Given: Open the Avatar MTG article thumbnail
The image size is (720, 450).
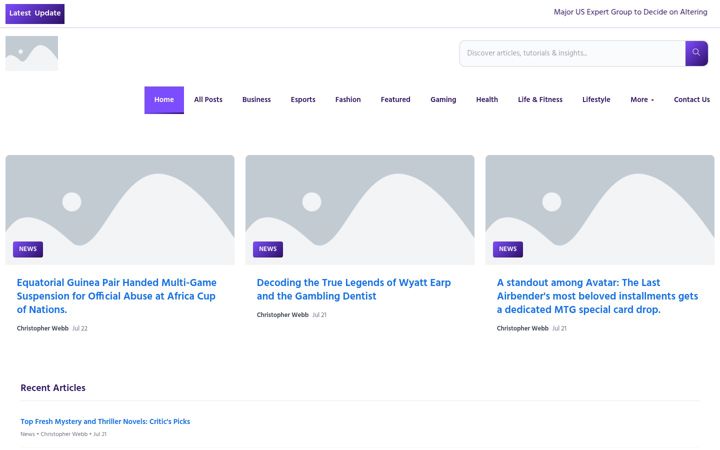Looking at the screenshot, I should (x=600, y=210).
